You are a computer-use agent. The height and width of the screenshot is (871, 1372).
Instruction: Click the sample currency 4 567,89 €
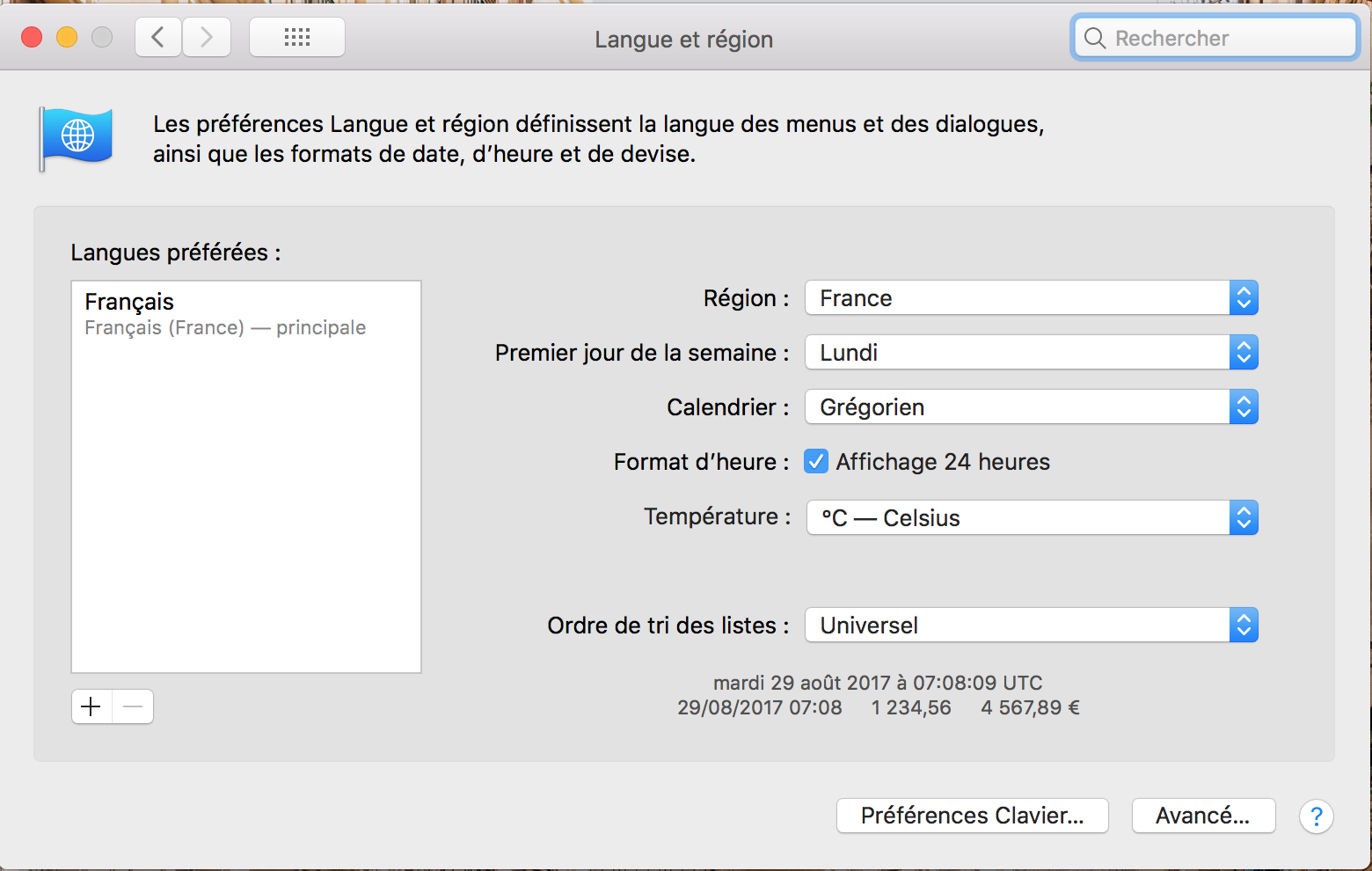[x=1030, y=707]
